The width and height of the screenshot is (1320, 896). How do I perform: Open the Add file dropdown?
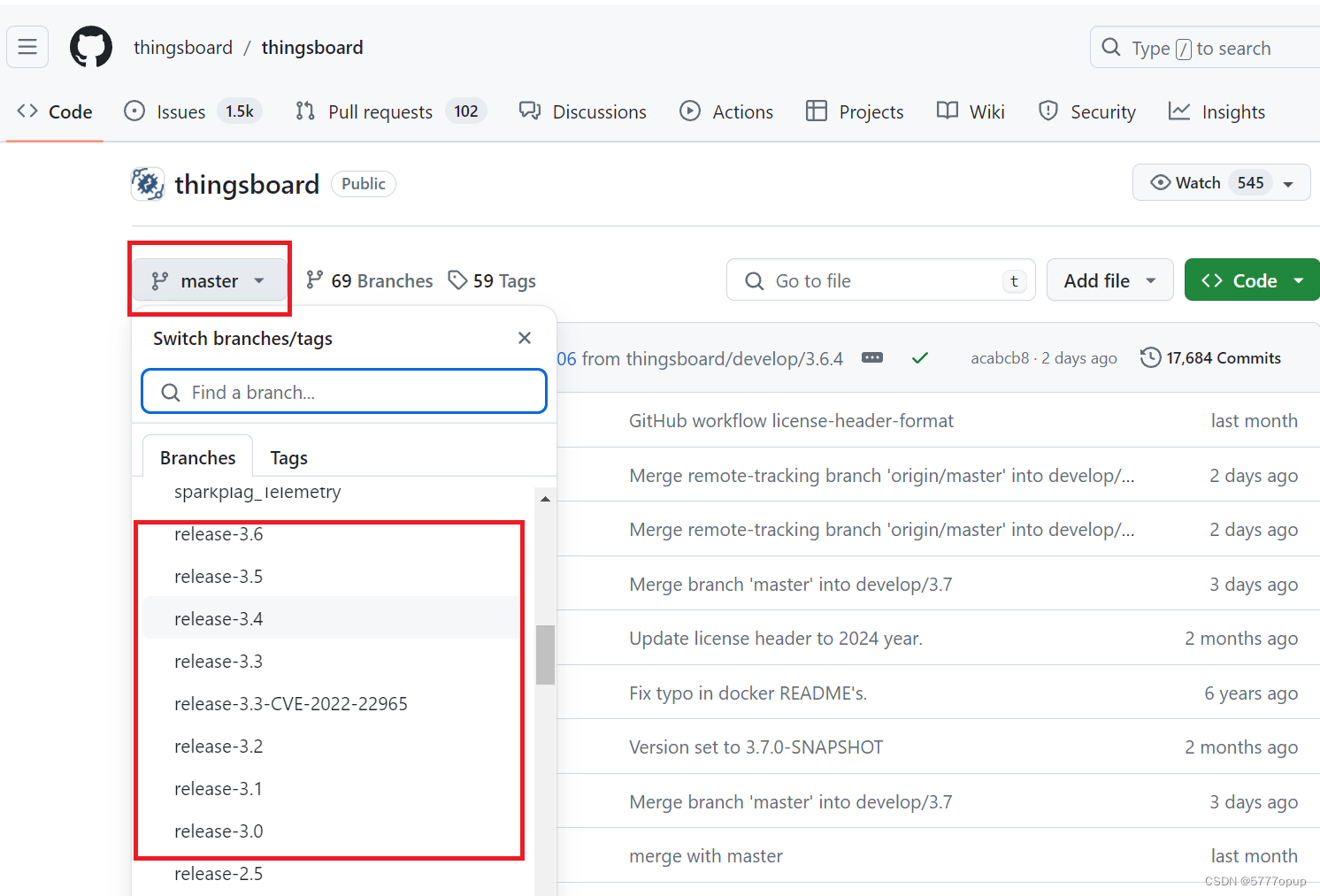click(x=1109, y=280)
